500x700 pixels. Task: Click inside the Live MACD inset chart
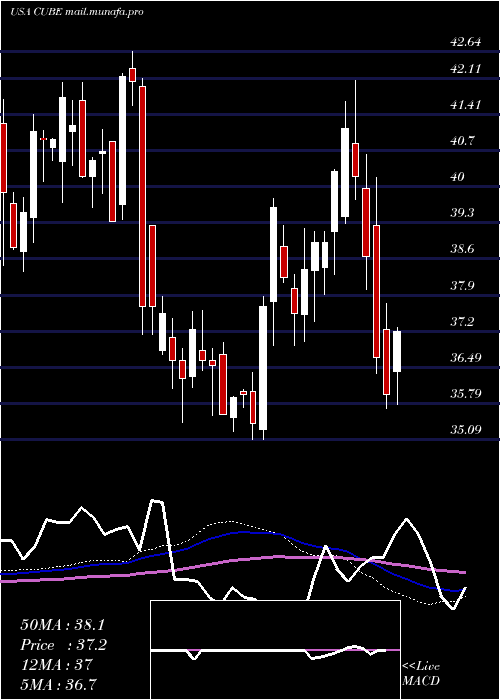275,650
